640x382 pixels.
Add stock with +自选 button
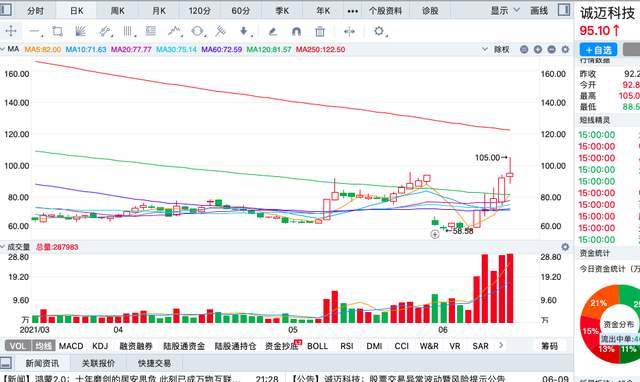point(598,50)
